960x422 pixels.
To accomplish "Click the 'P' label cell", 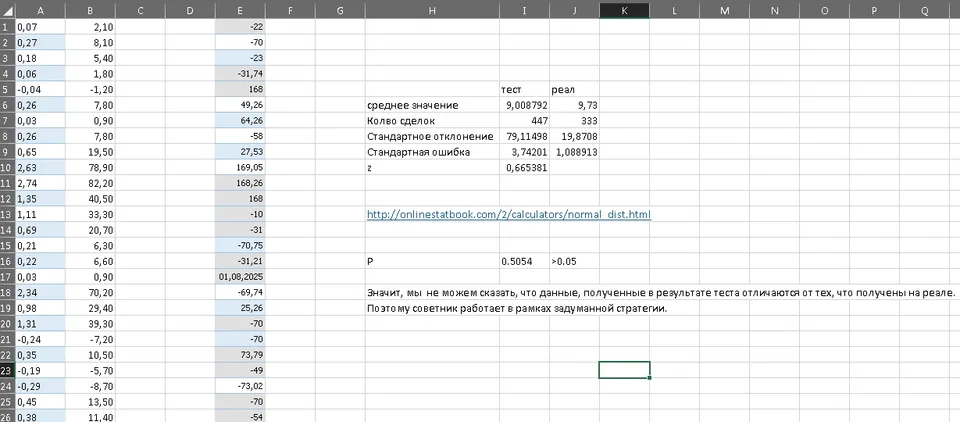I will click(433, 262).
